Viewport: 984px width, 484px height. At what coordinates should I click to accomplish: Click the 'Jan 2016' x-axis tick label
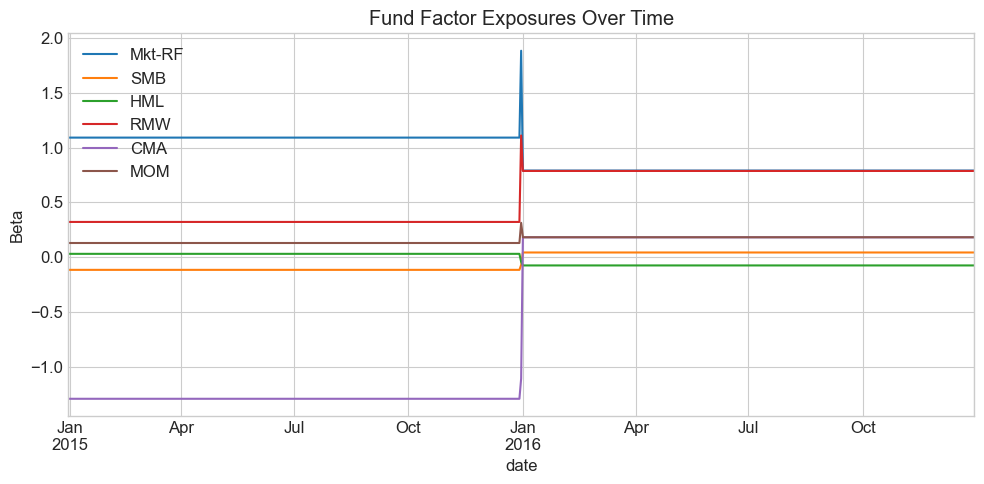pyautogui.click(x=522, y=436)
